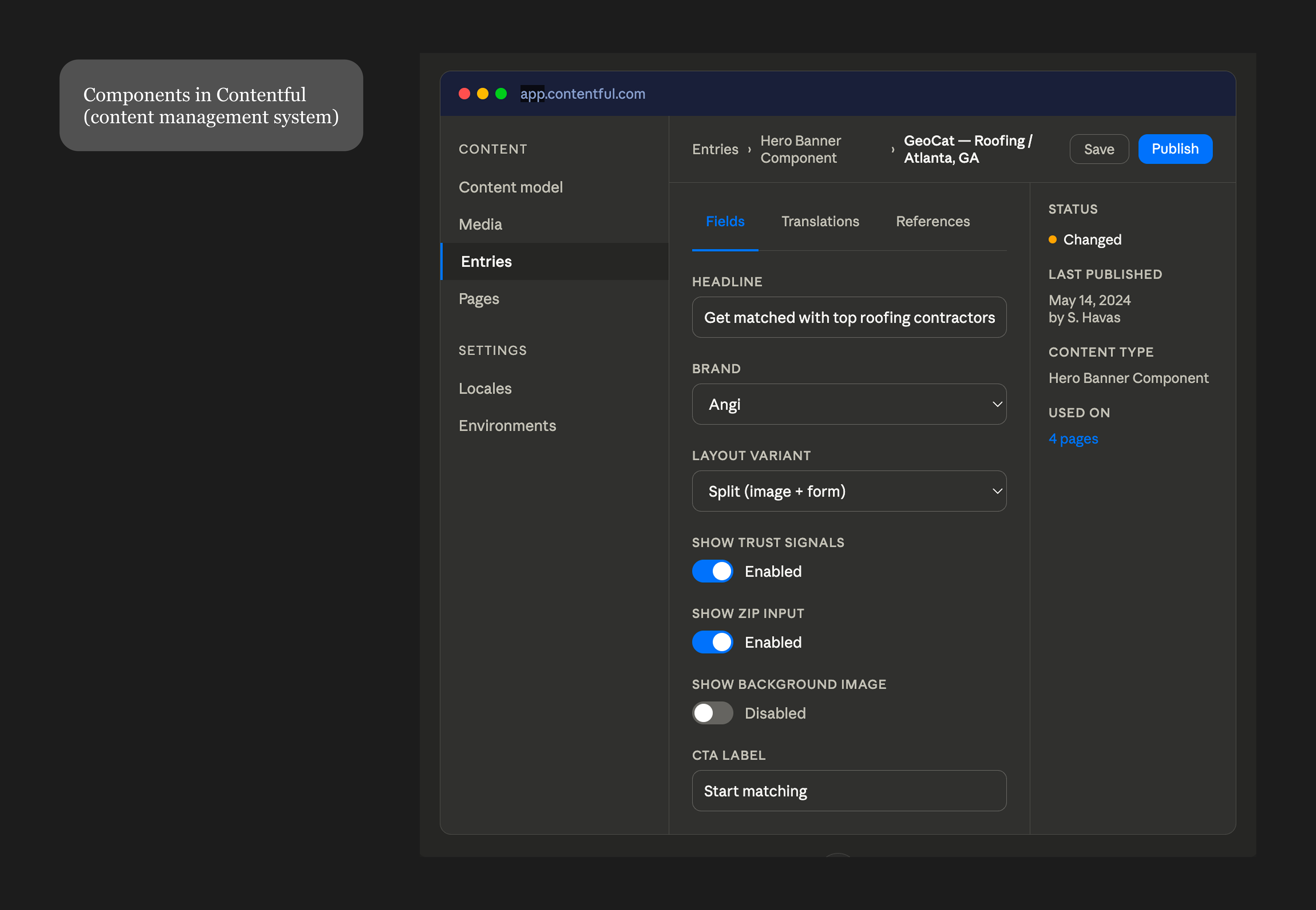Click the red close window dot
The width and height of the screenshot is (1316, 910).
tap(464, 93)
